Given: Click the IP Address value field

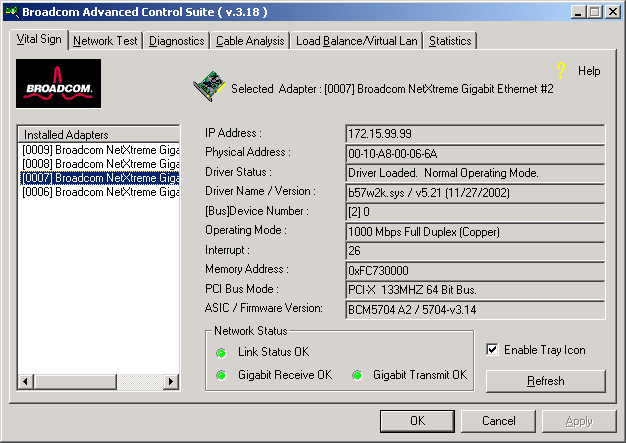Looking at the screenshot, I should 475,133.
